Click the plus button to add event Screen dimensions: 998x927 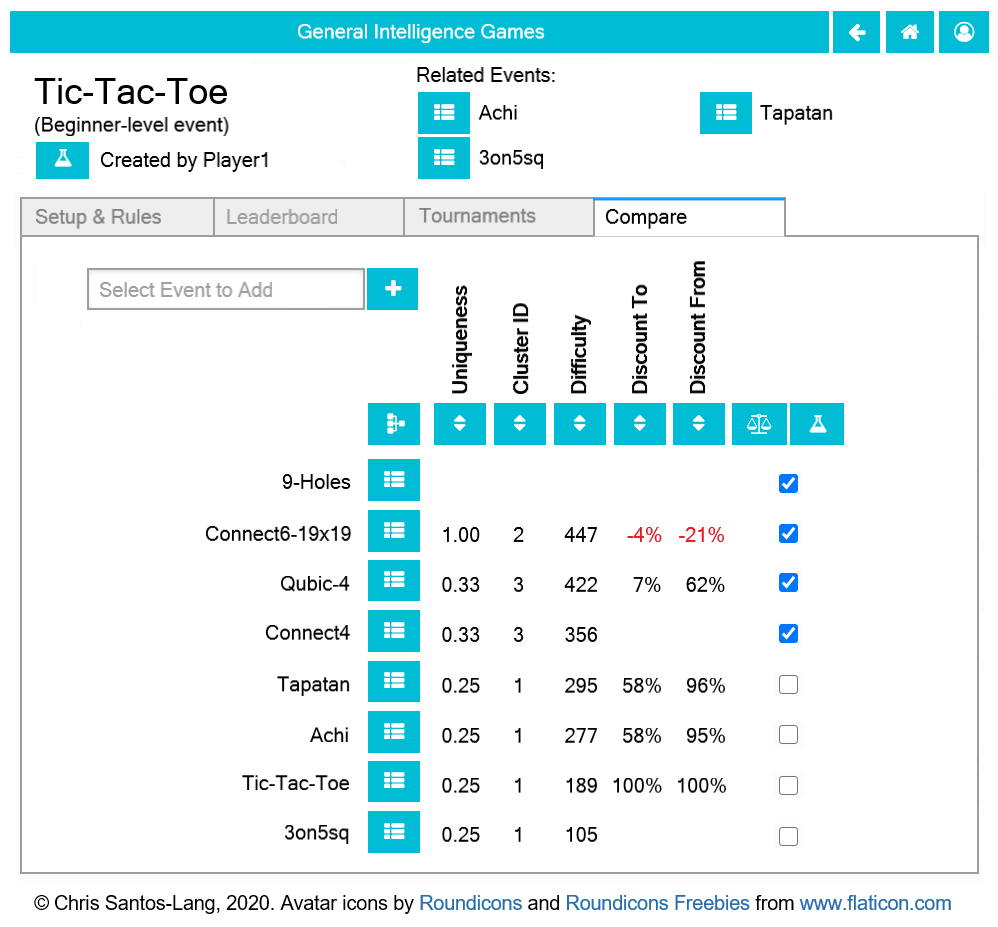393,289
